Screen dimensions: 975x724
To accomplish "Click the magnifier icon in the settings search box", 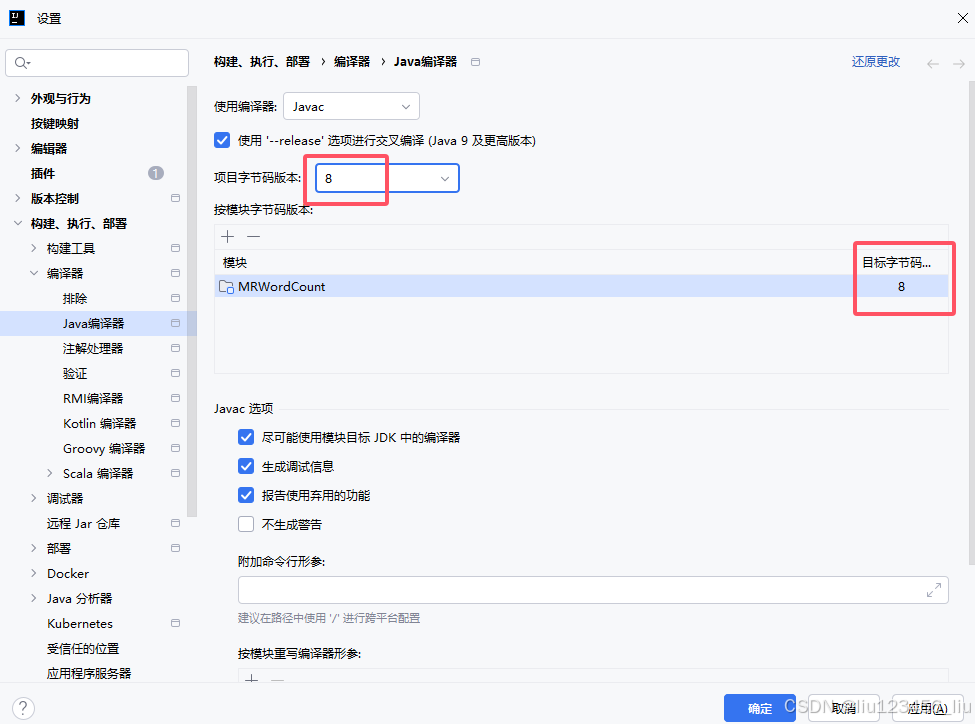I will (22, 62).
